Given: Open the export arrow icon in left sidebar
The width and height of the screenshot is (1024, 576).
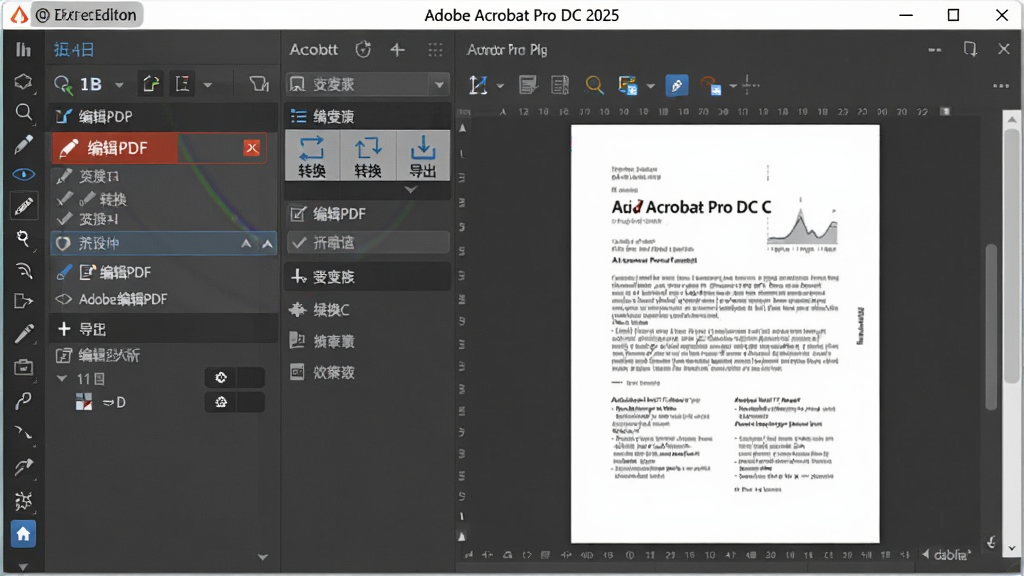Looking at the screenshot, I should coord(24,301).
